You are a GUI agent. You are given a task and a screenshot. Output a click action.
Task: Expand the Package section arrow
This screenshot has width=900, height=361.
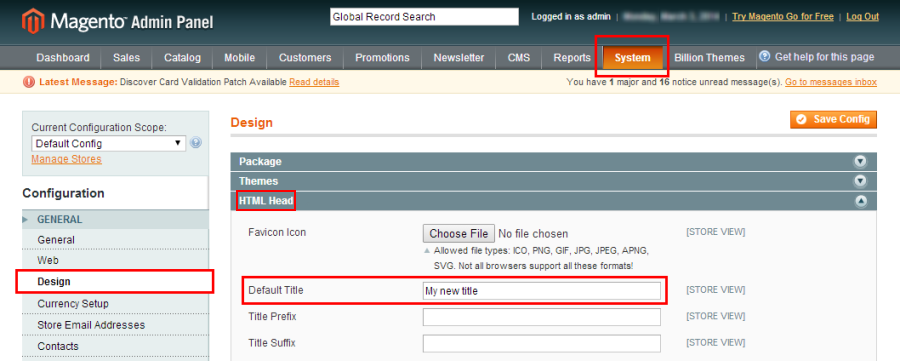[860, 161]
